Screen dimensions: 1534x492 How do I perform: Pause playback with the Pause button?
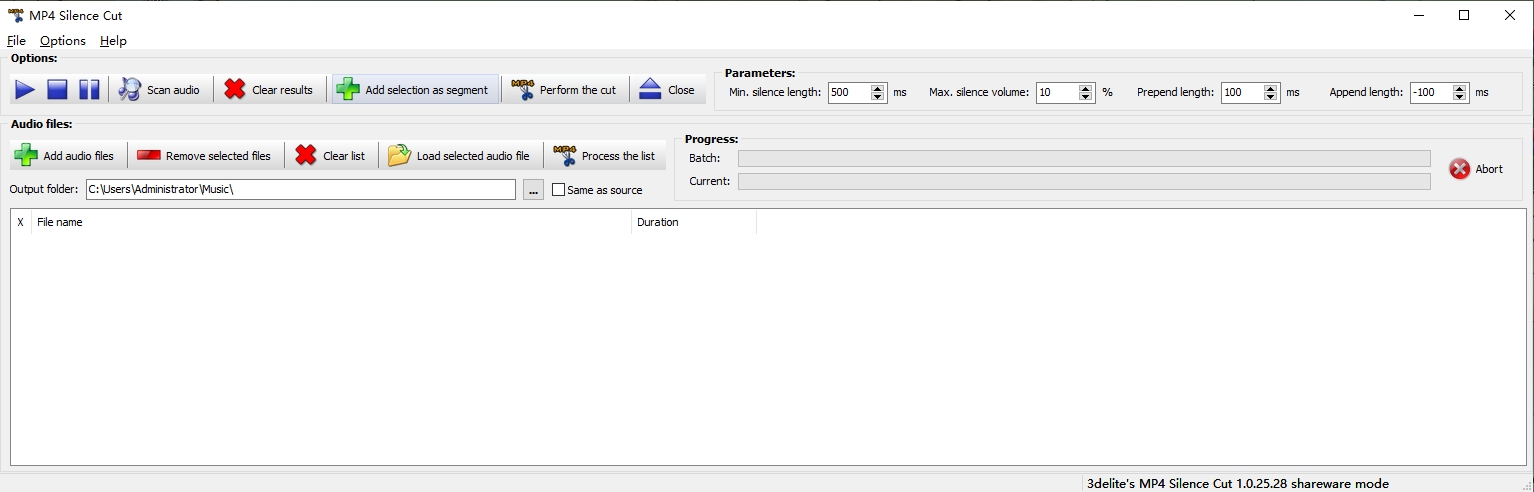[x=89, y=90]
